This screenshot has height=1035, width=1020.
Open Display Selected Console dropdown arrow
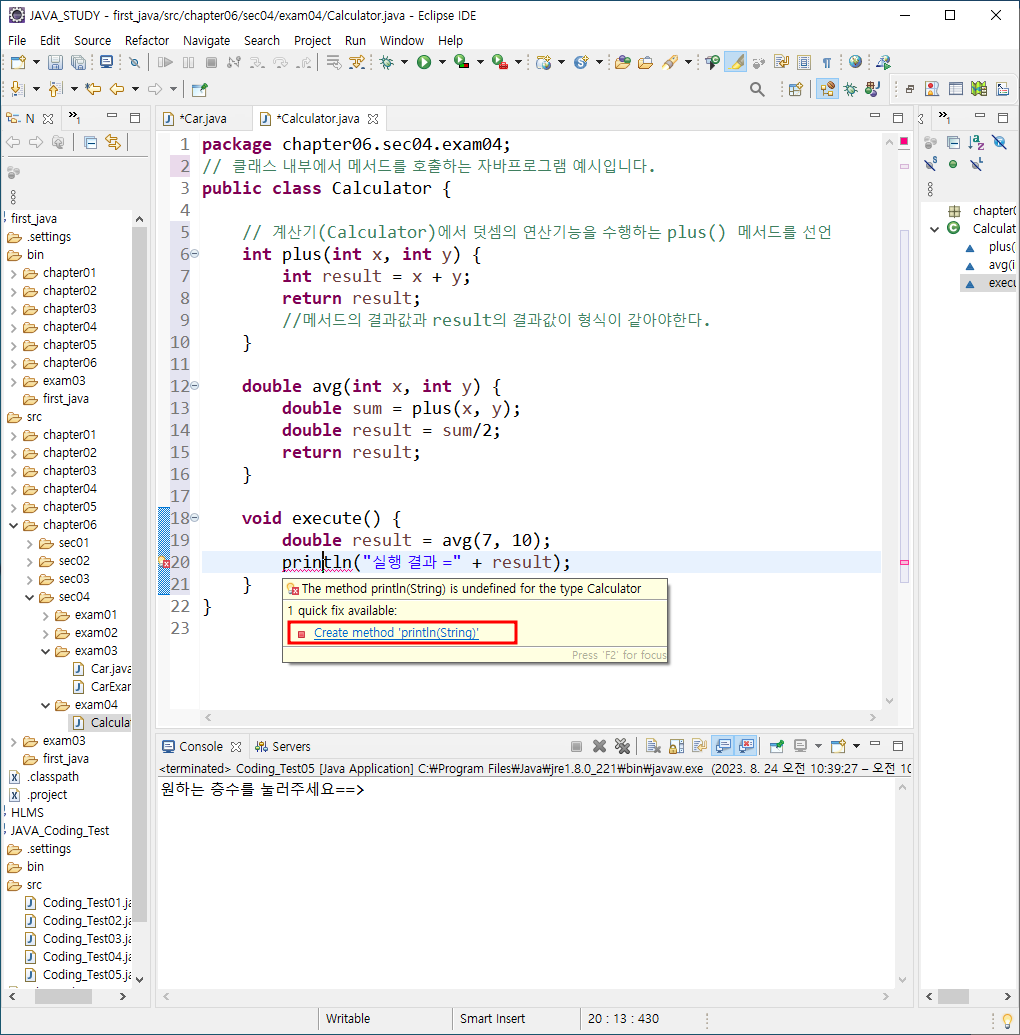(819, 746)
